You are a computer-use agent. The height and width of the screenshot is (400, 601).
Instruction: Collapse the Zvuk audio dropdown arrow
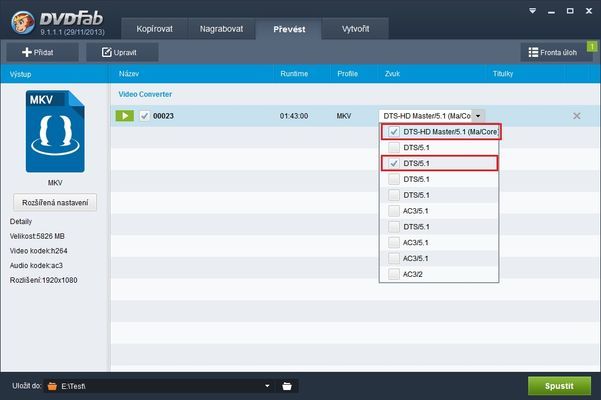click(478, 116)
